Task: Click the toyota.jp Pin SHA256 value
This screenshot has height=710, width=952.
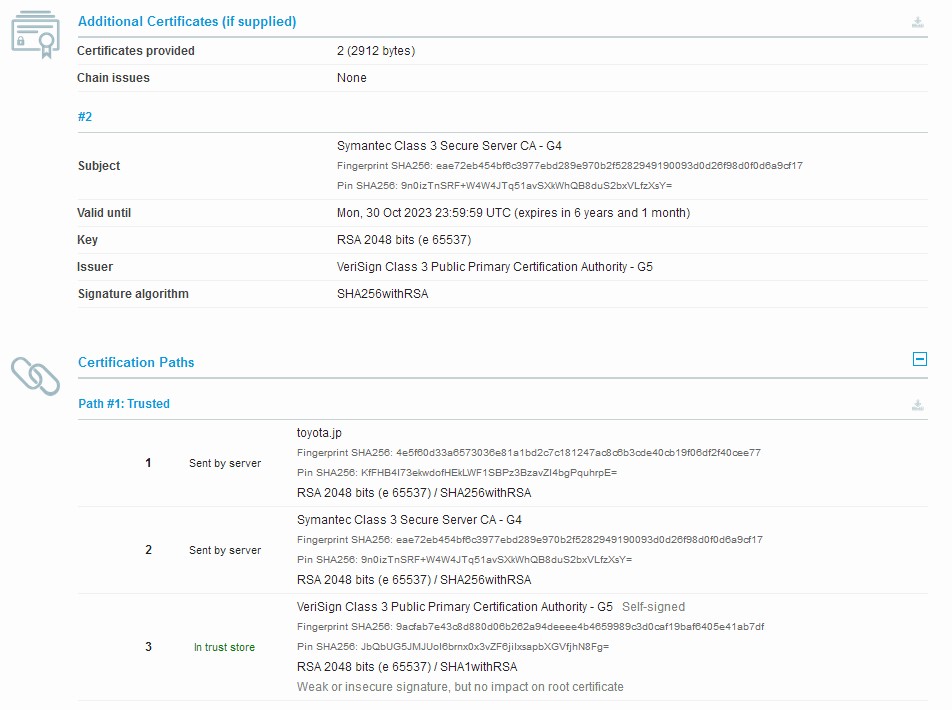Action: pyautogui.click(x=457, y=473)
